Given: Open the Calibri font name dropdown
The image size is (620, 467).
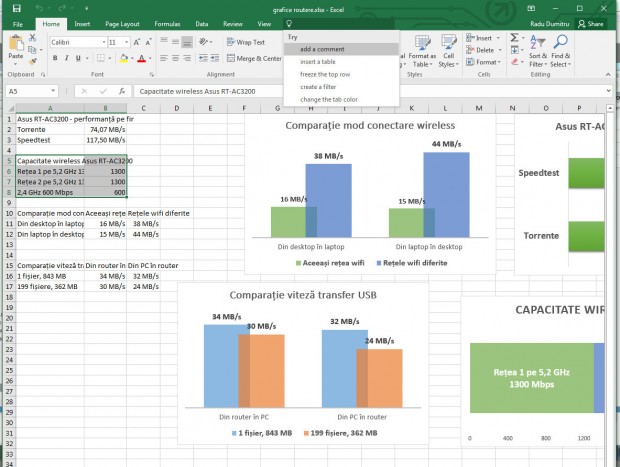Looking at the screenshot, I should click(104, 42).
